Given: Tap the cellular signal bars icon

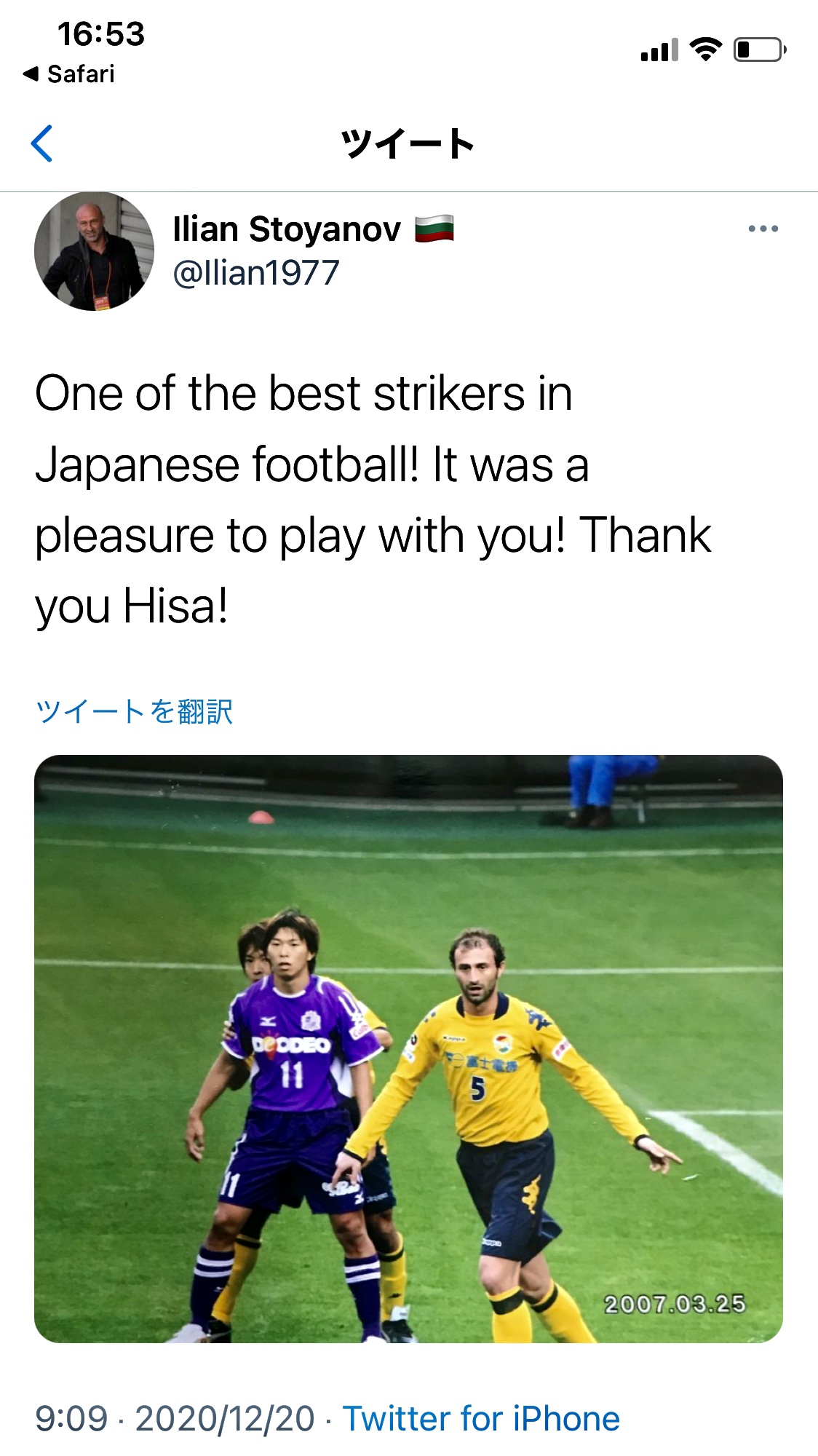Looking at the screenshot, I should click(x=659, y=50).
